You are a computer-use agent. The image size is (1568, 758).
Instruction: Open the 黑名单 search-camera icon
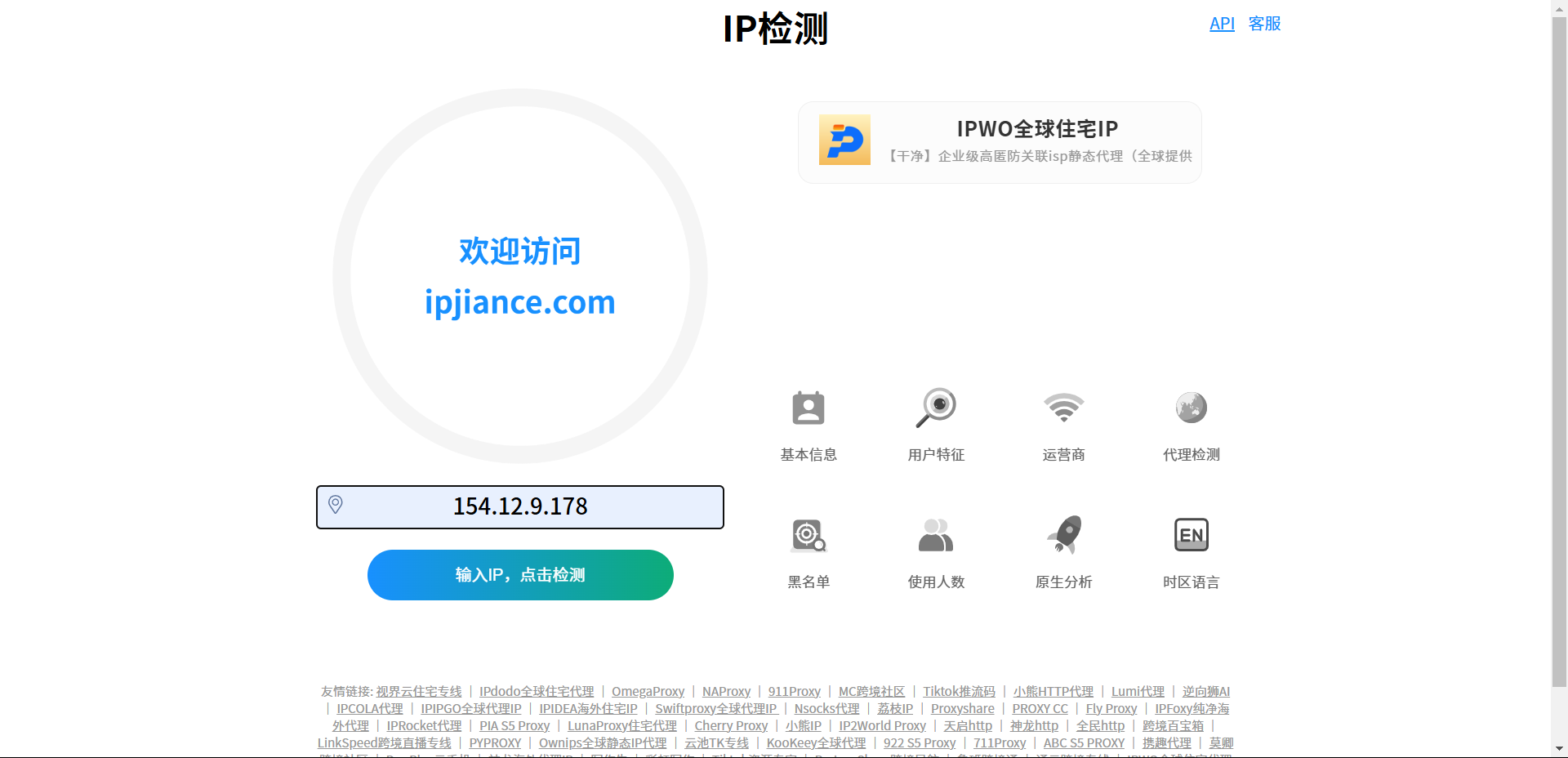click(808, 535)
